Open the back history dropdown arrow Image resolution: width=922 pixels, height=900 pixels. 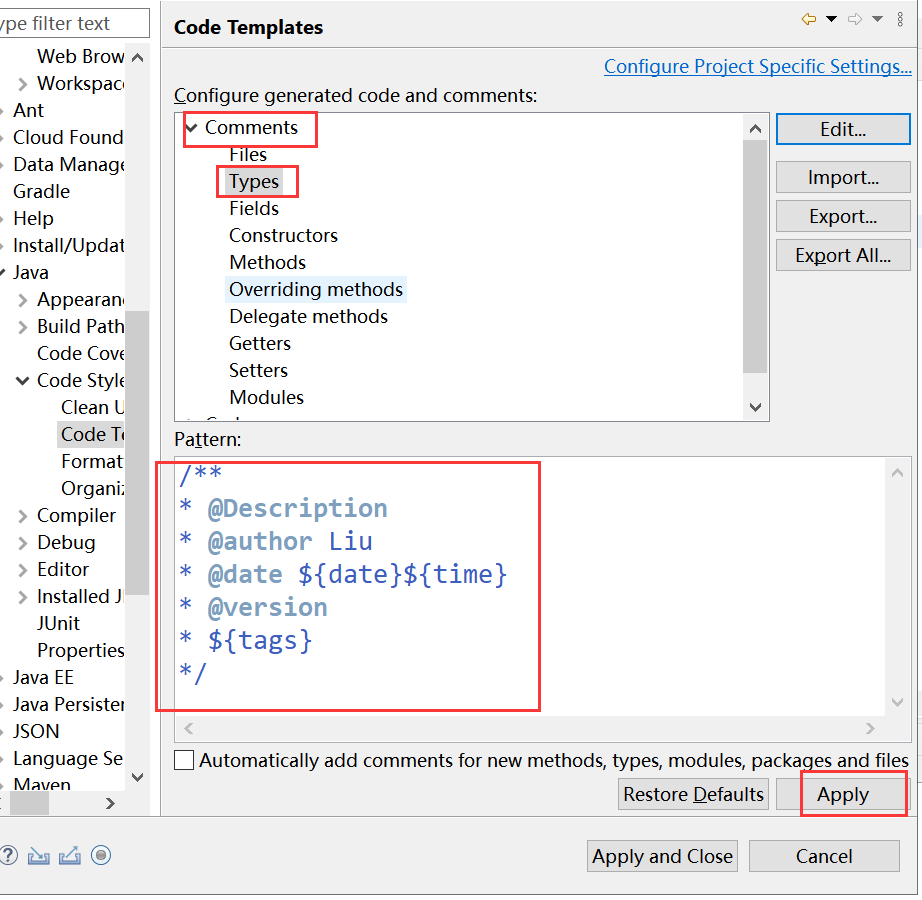click(x=831, y=19)
